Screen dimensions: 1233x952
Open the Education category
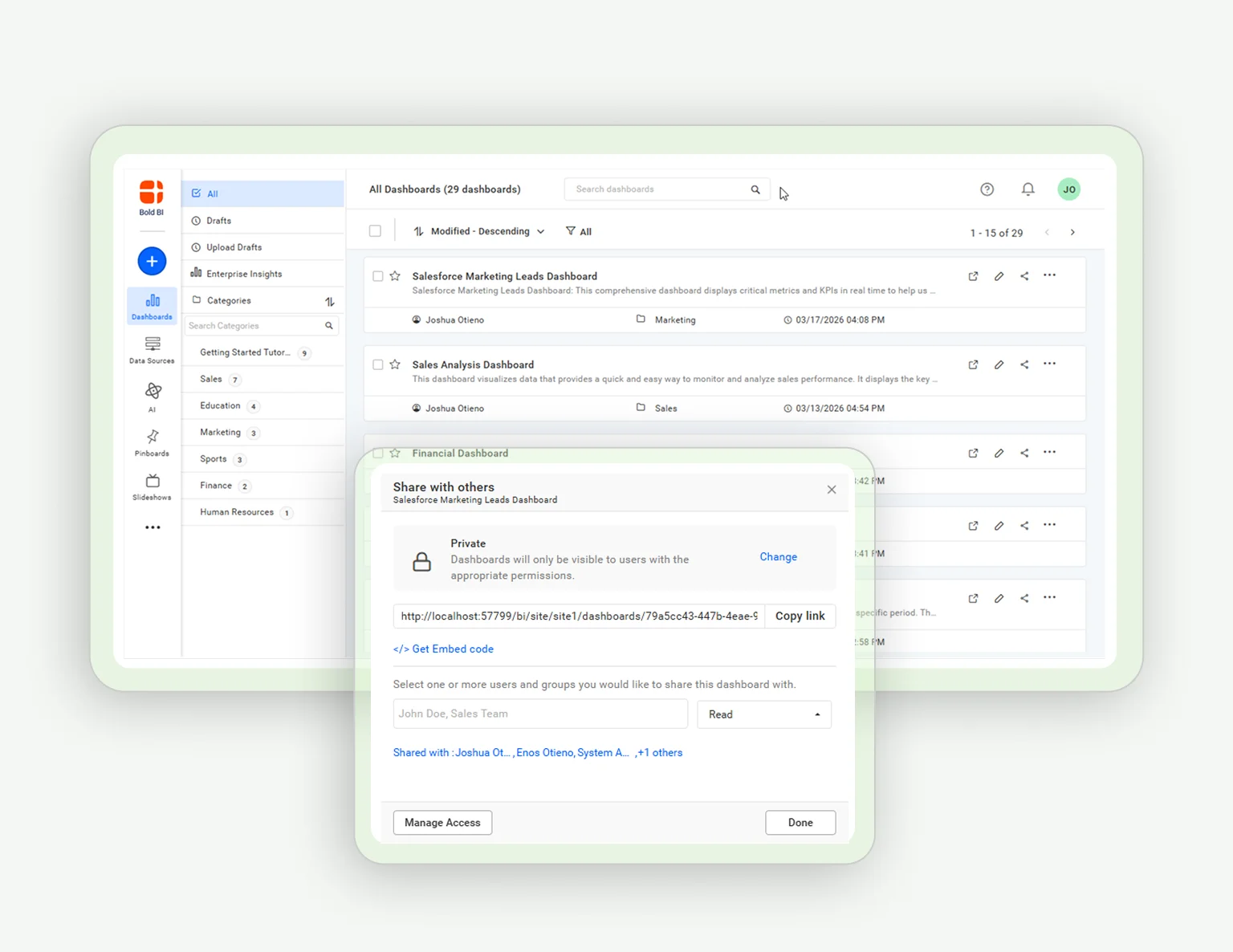(263, 405)
